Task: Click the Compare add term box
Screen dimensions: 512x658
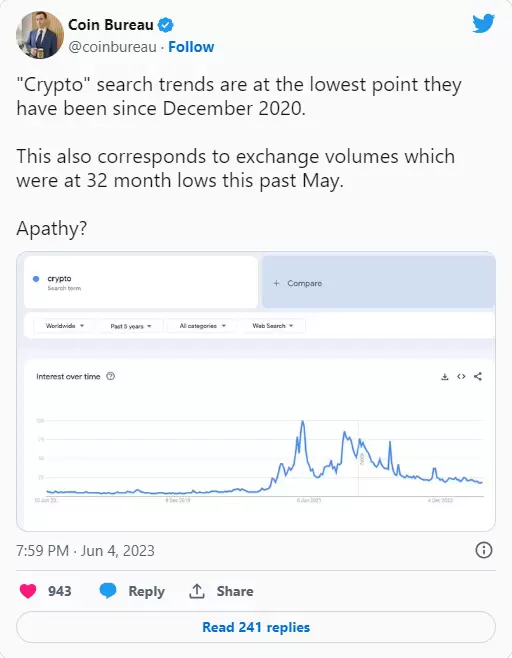Action: [379, 282]
